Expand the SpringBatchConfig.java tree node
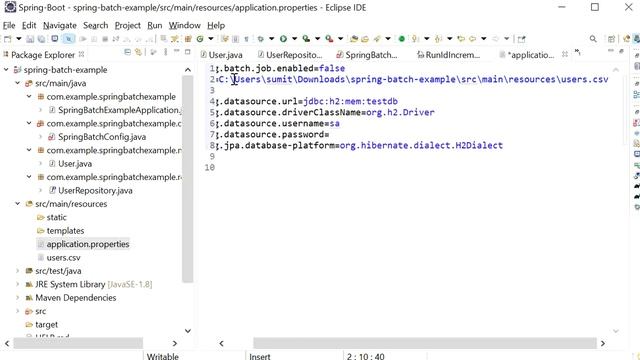Image resolution: width=640 pixels, height=360 pixels. pyautogui.click(x=40, y=137)
